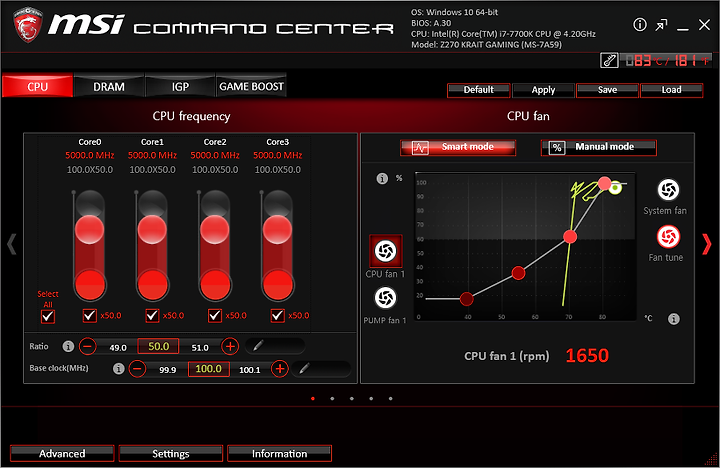Click the pencil edit icon for Ratio

(258, 345)
